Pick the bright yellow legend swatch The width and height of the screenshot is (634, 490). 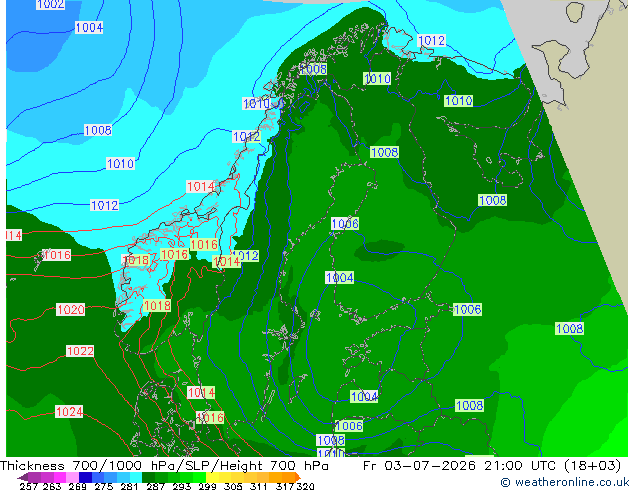tap(212, 477)
